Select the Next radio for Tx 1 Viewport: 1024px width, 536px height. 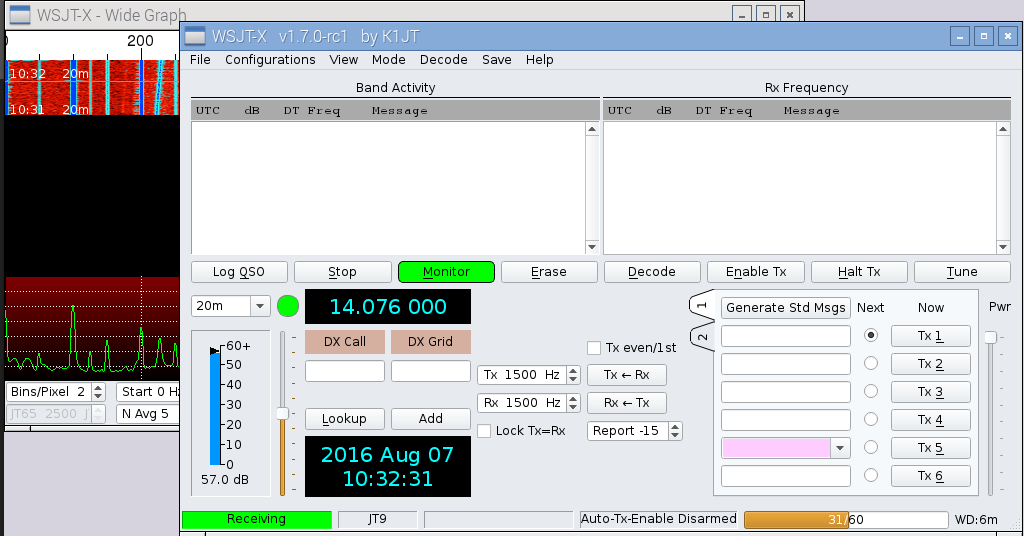[871, 335]
